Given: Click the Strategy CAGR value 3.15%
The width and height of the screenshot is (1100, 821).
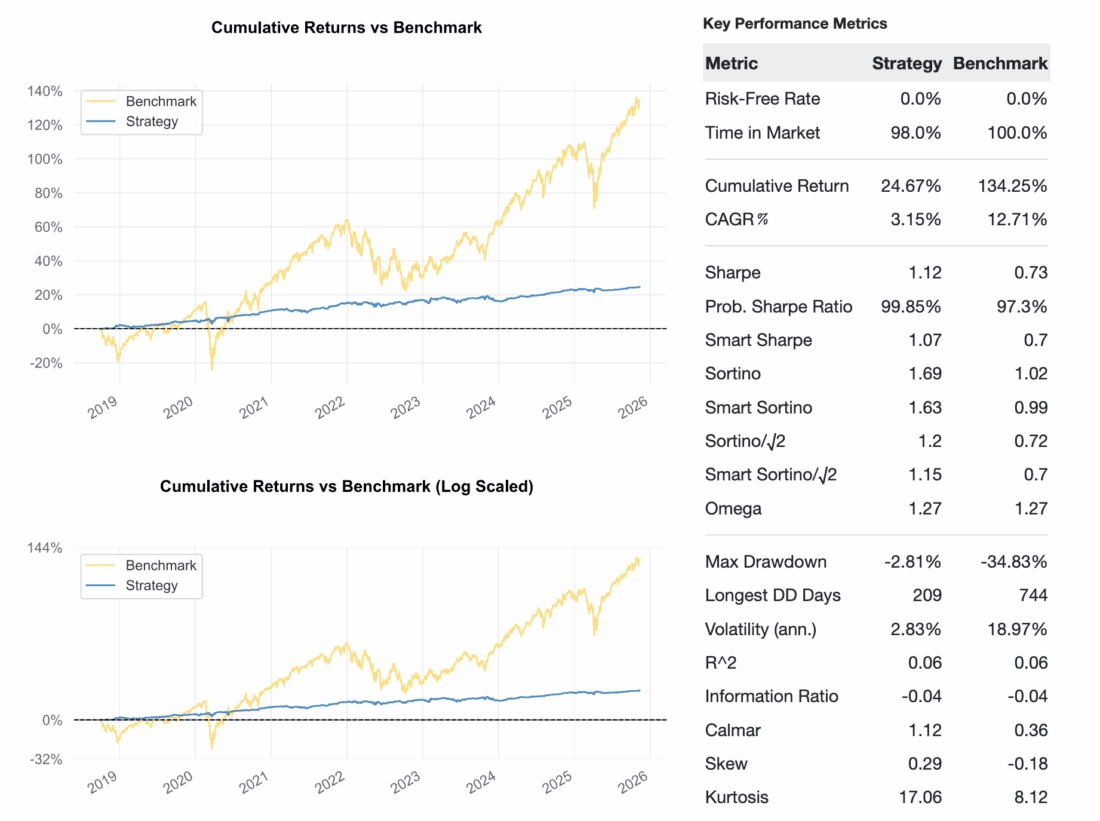Looking at the screenshot, I should (x=918, y=220).
